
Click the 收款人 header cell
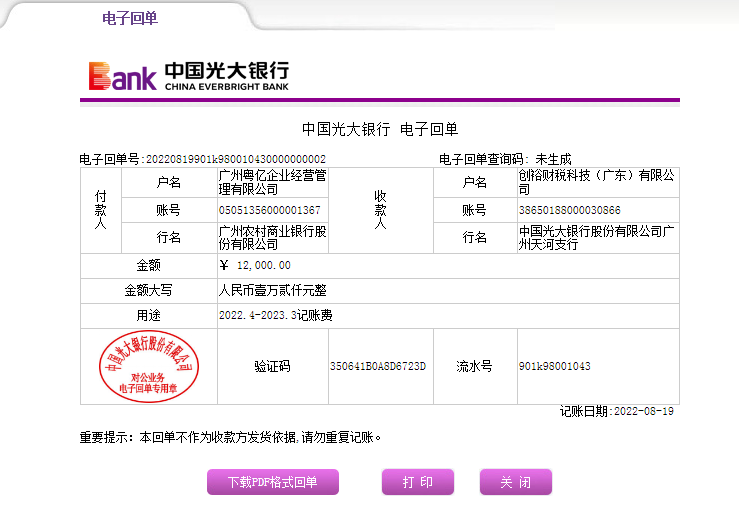(380, 210)
